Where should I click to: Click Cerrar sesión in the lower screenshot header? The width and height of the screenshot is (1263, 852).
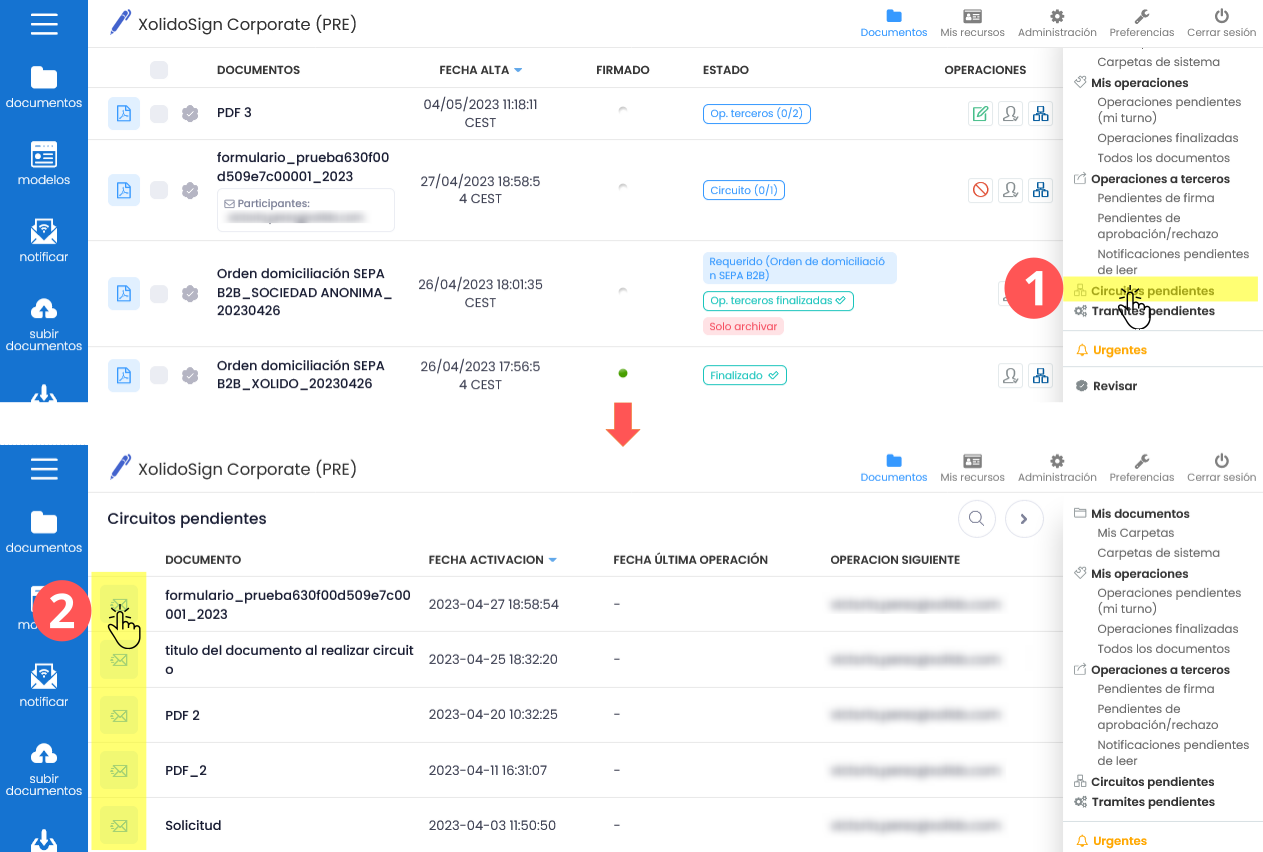1221,468
